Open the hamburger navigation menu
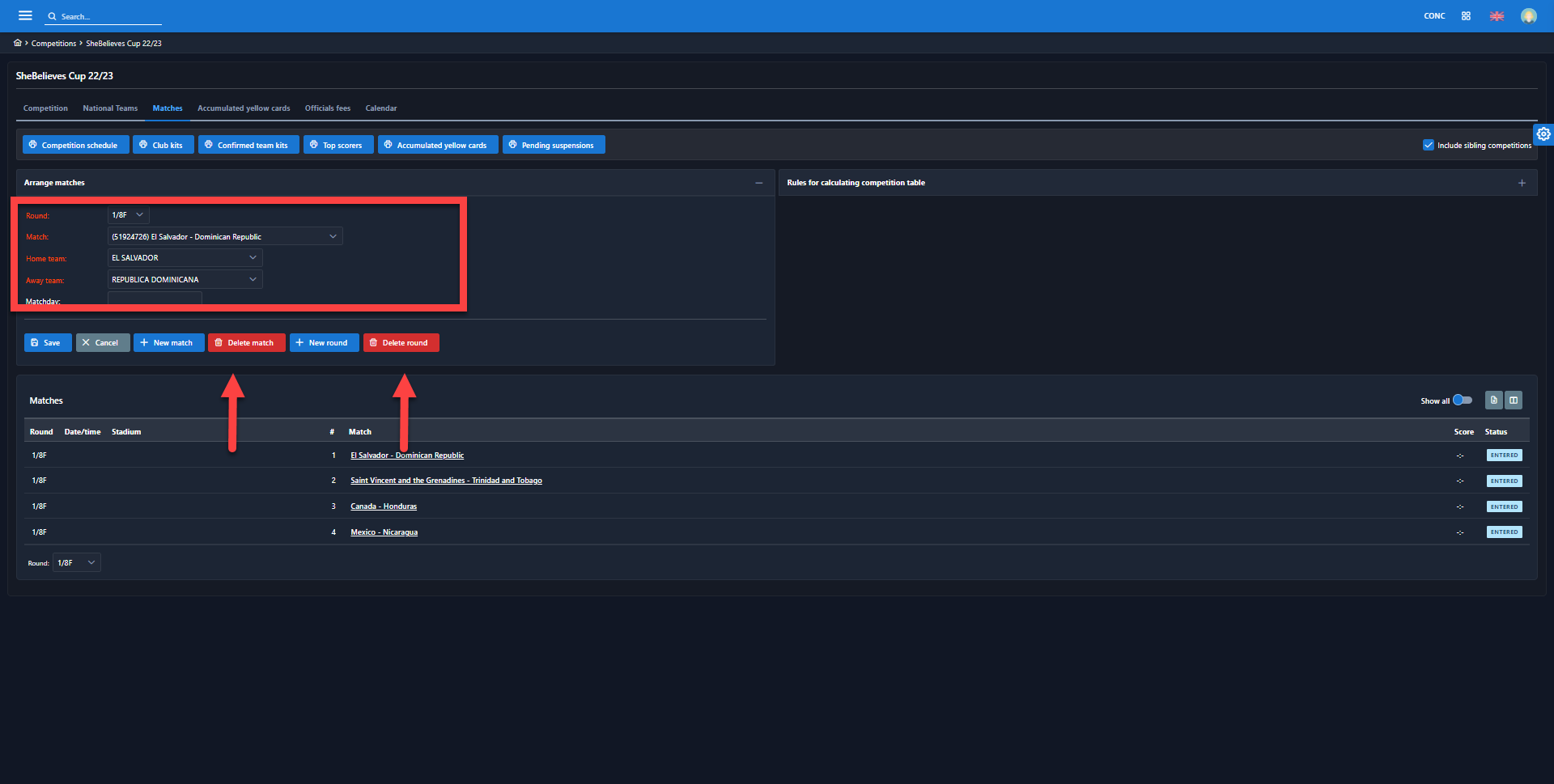Image resolution: width=1554 pixels, height=784 pixels. click(x=25, y=15)
